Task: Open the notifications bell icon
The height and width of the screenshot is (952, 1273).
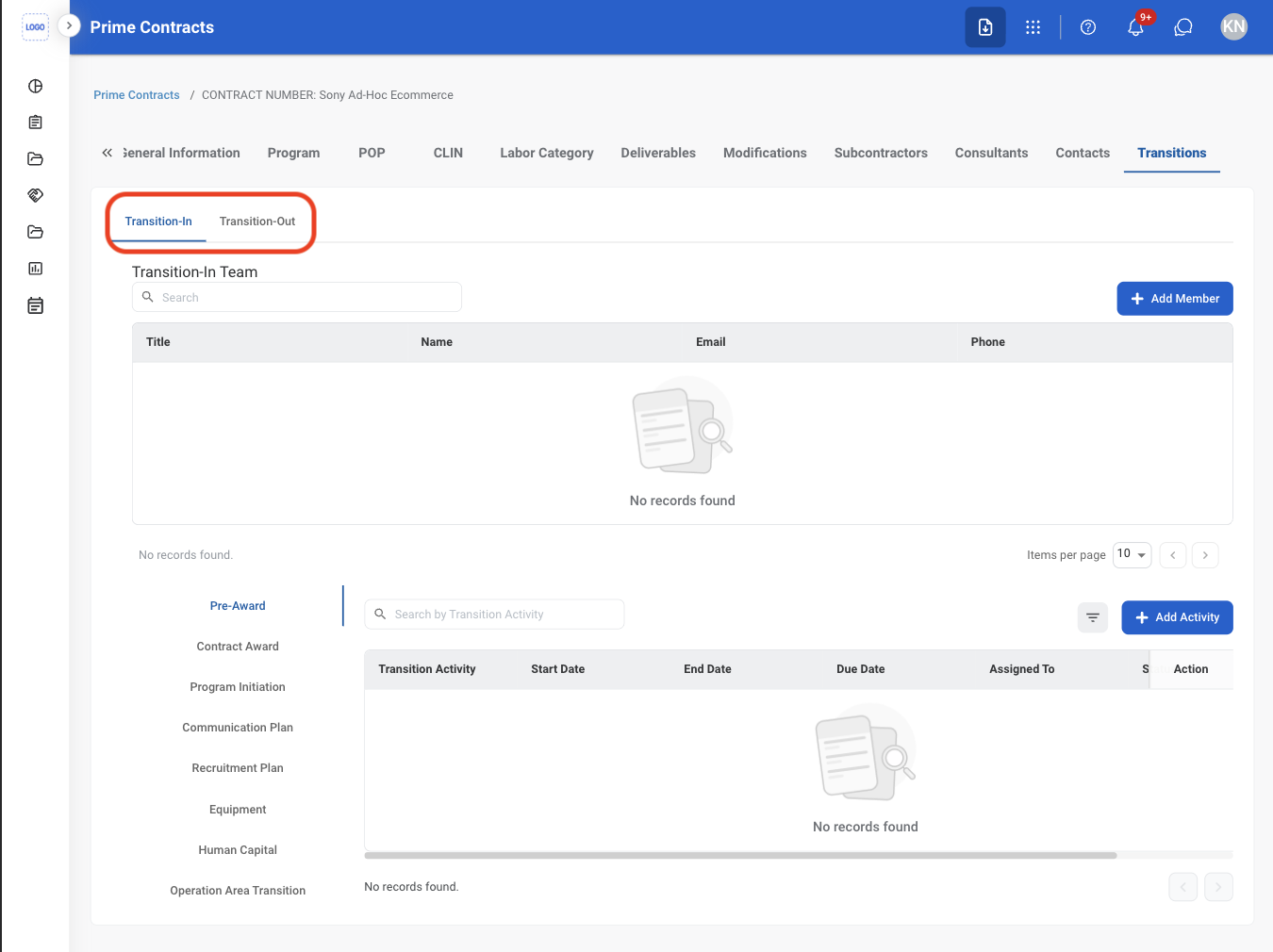Action: click(x=1135, y=27)
